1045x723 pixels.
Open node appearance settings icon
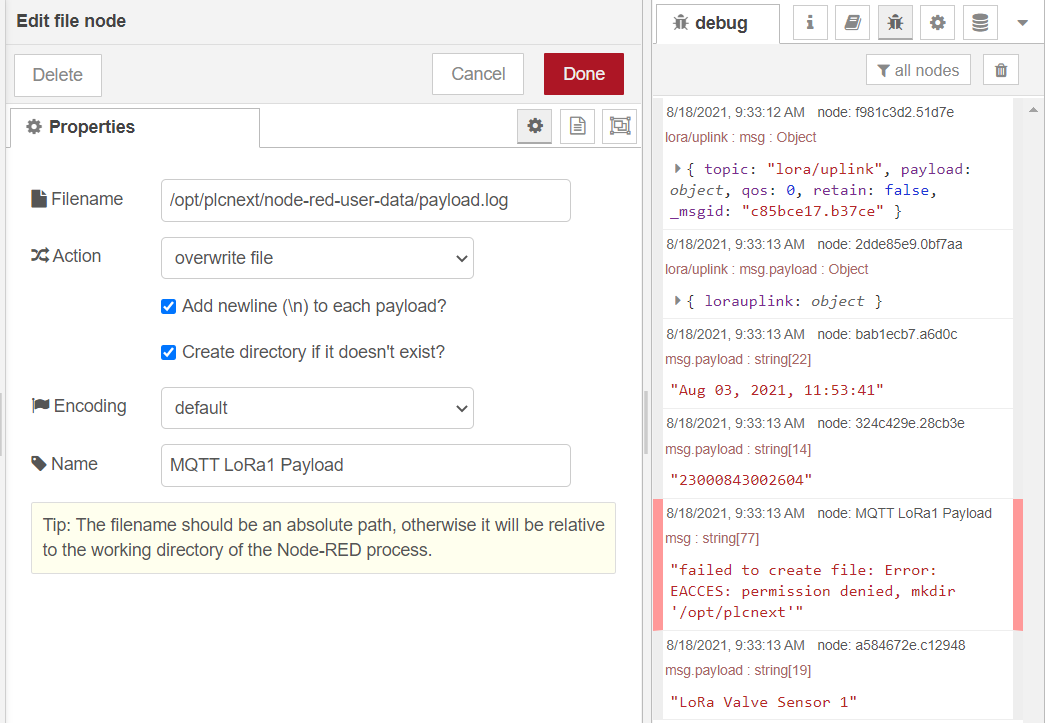click(x=619, y=126)
